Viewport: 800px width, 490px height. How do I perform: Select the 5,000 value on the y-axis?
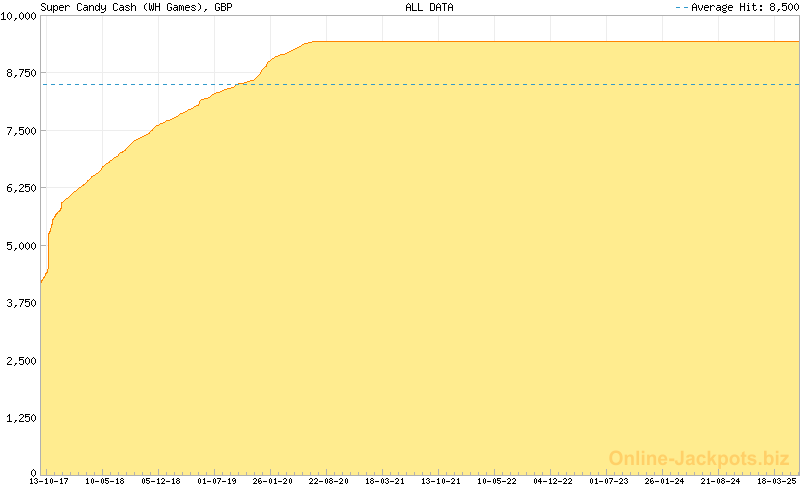pyautogui.click(x=22, y=246)
